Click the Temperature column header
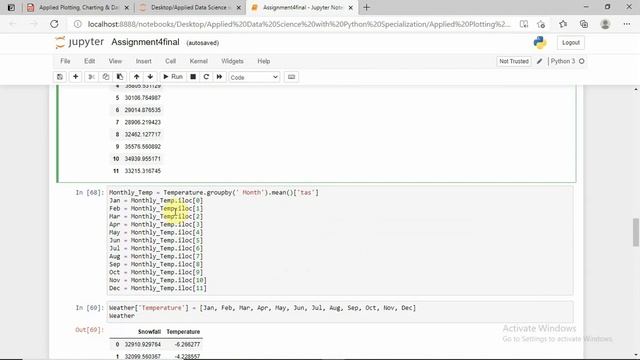 (183, 332)
